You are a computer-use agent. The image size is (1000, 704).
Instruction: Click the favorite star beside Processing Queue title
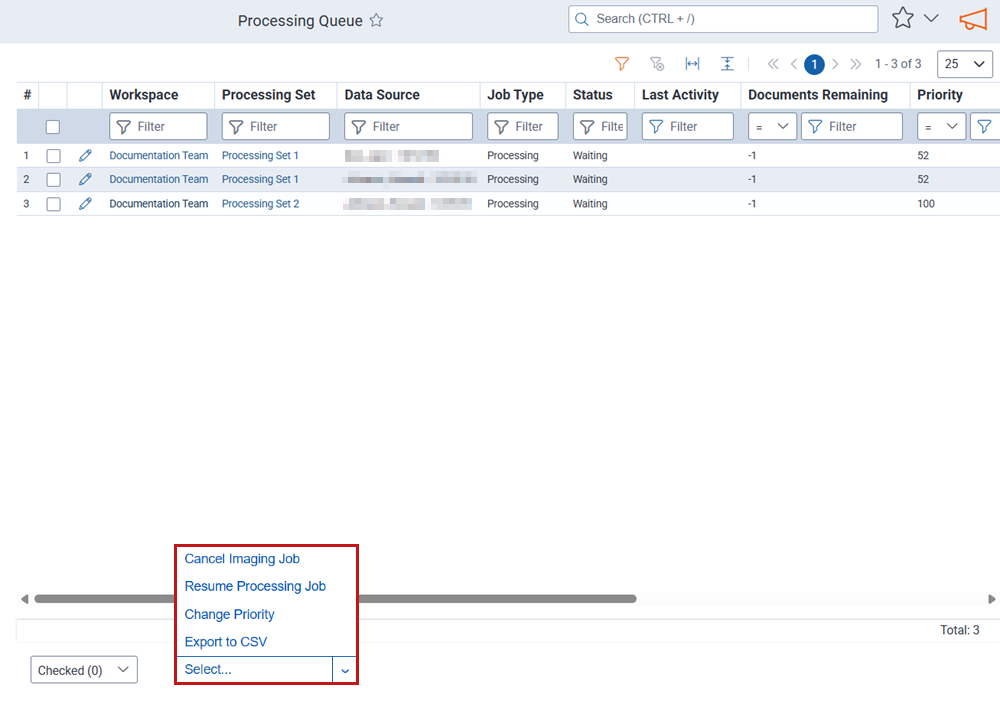376,20
